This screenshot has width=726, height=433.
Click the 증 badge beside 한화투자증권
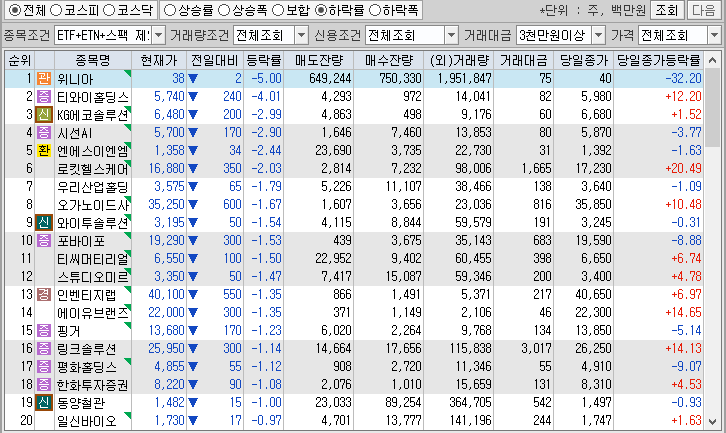tap(44, 384)
